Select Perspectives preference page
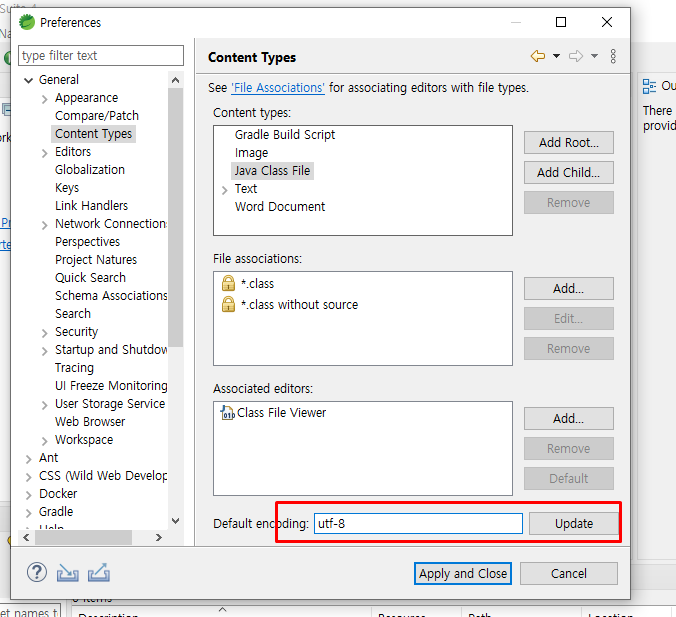676x617 pixels. coord(88,241)
